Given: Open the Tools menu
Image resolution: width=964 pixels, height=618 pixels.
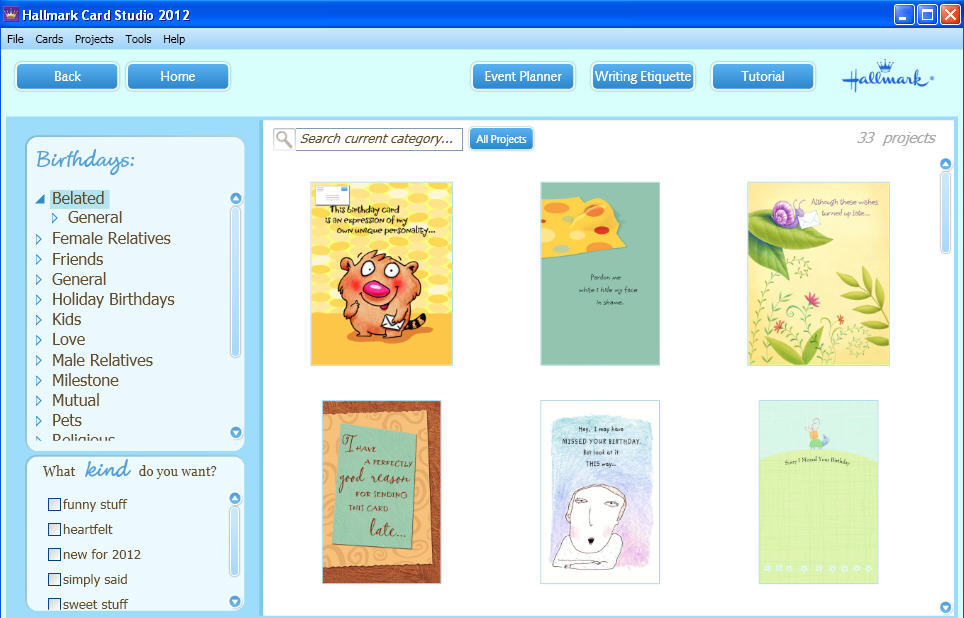Looking at the screenshot, I should click(x=138, y=39).
